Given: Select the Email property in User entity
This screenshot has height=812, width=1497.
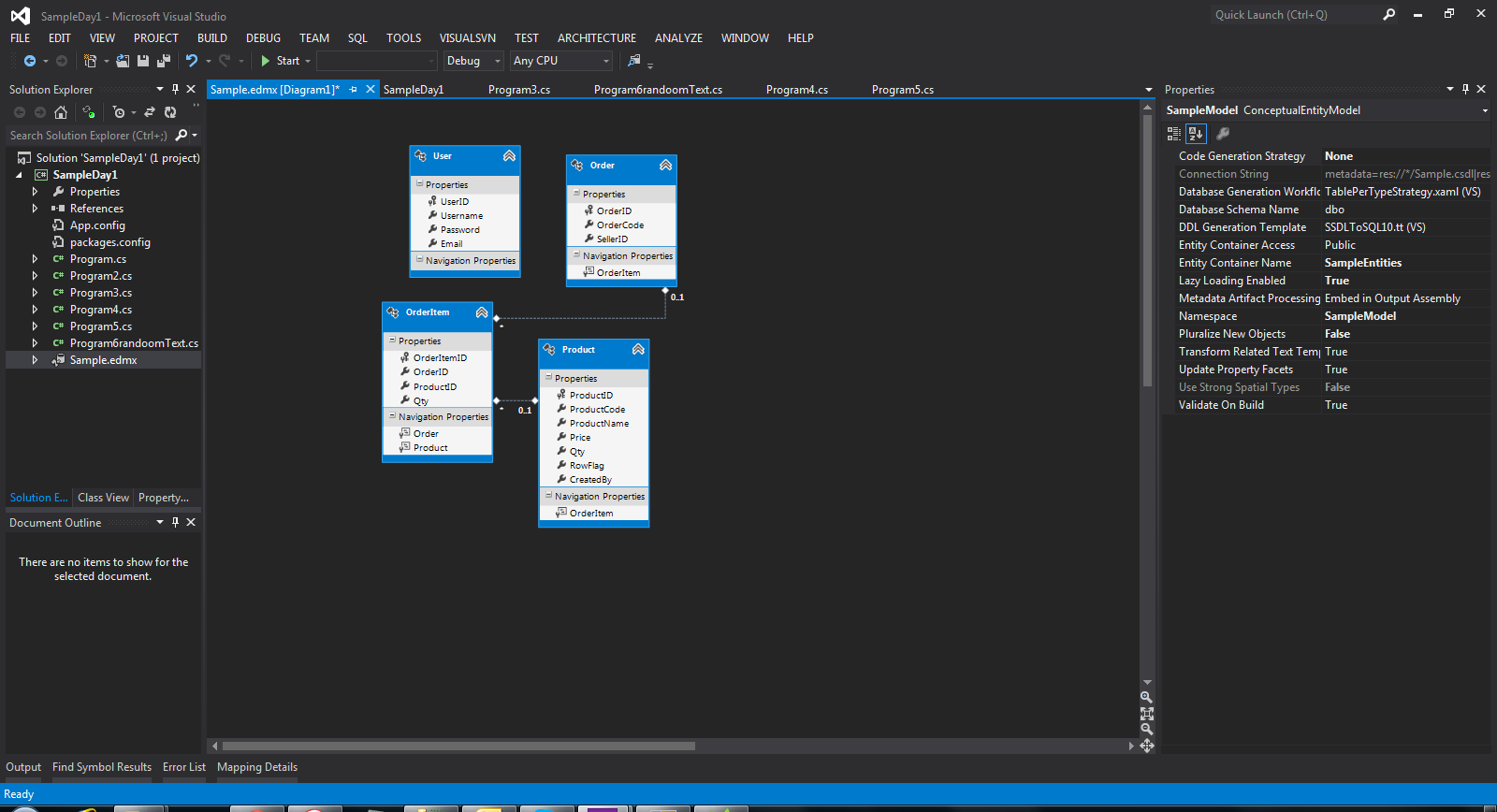Looking at the screenshot, I should [x=452, y=244].
